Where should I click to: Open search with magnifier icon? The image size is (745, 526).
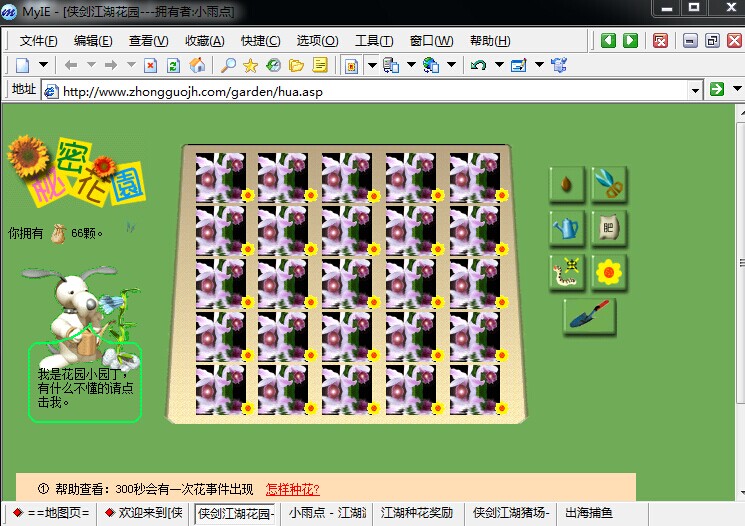(228, 65)
